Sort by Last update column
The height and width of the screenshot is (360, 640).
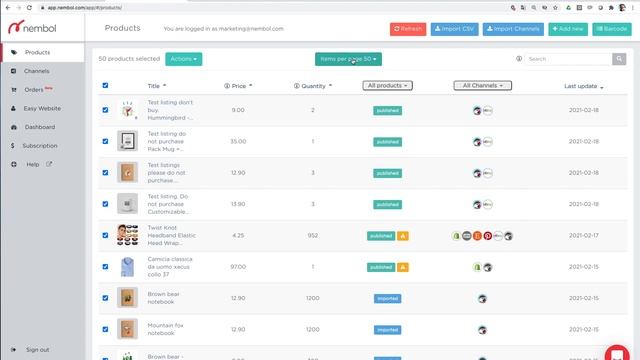point(584,86)
